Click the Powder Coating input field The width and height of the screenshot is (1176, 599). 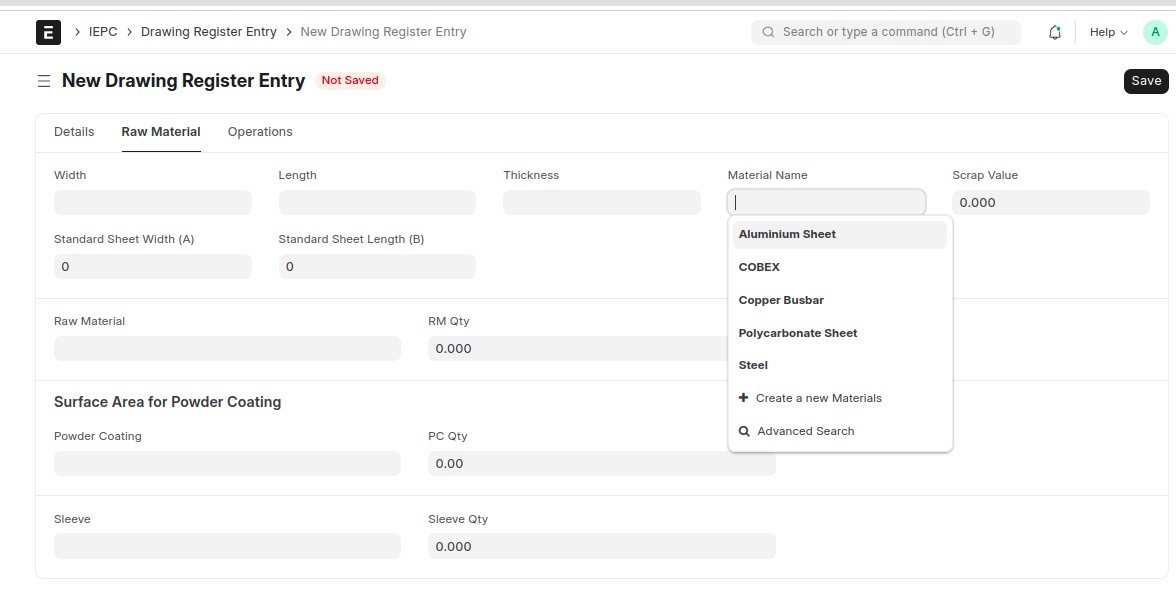coord(227,464)
